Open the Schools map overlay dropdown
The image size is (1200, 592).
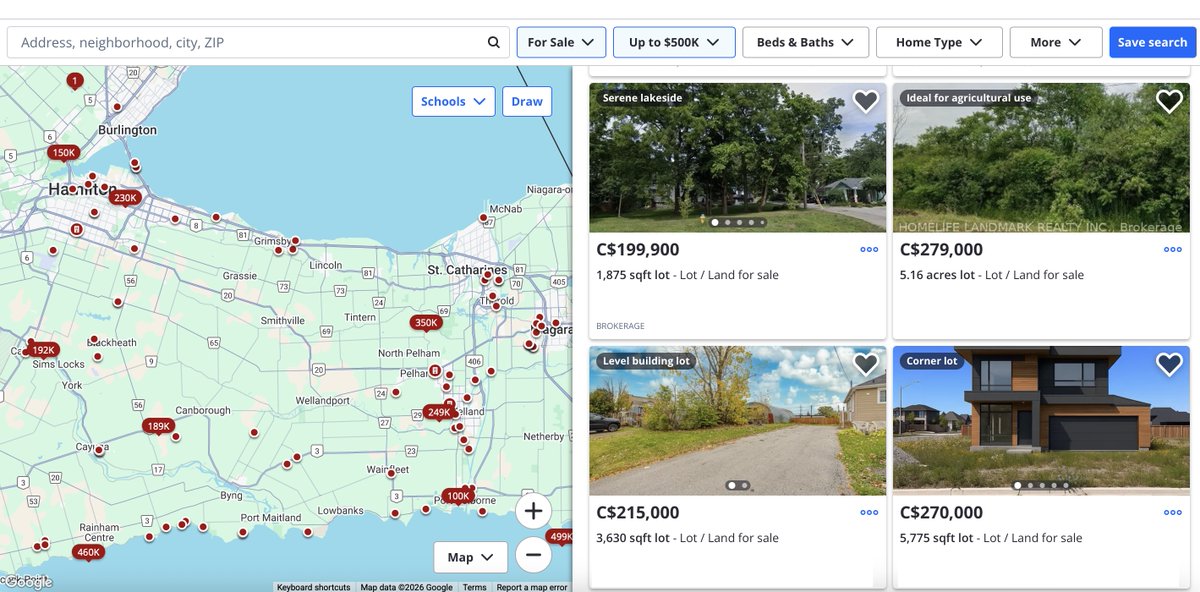tap(453, 101)
